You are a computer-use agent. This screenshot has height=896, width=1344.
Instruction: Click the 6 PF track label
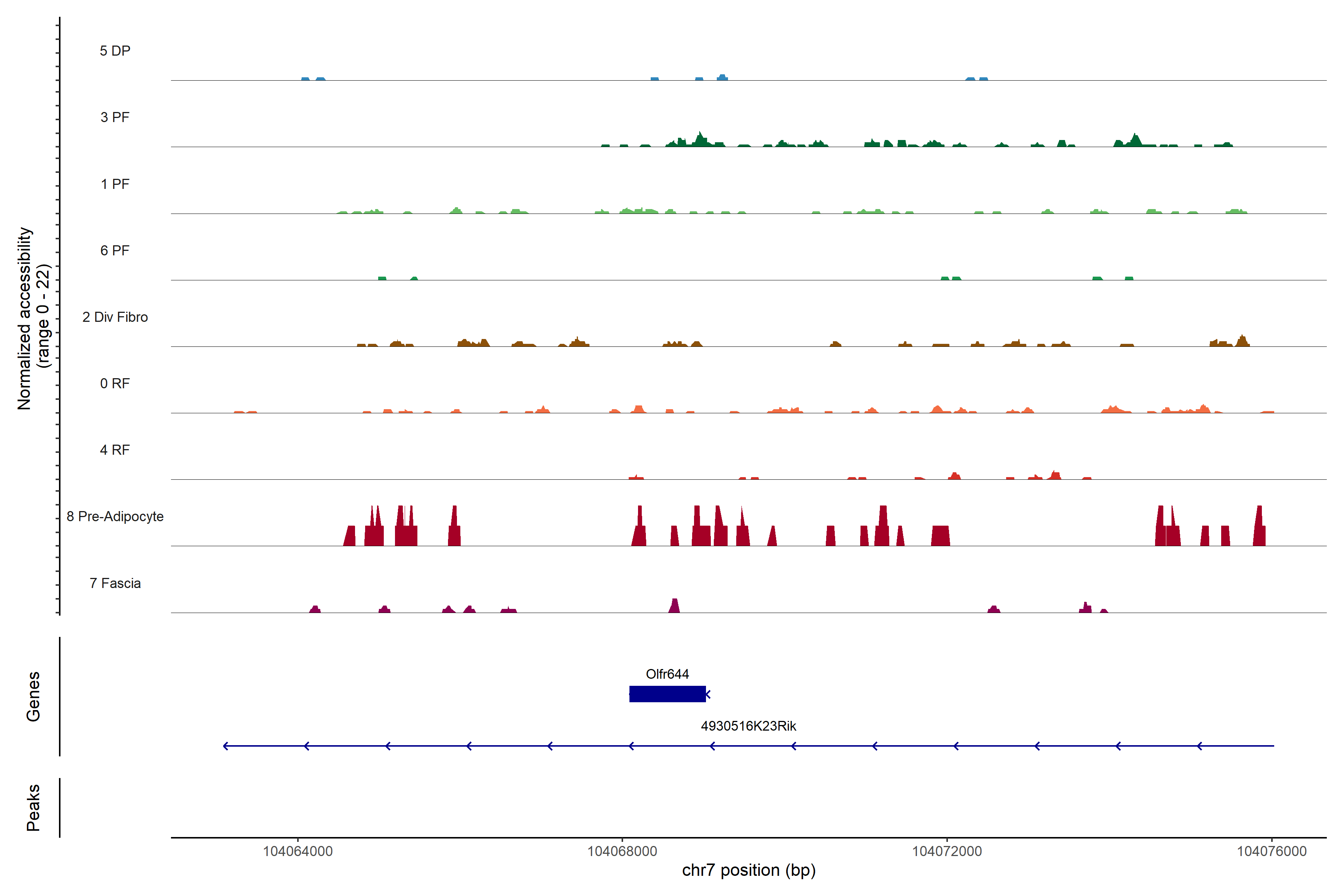click(115, 250)
